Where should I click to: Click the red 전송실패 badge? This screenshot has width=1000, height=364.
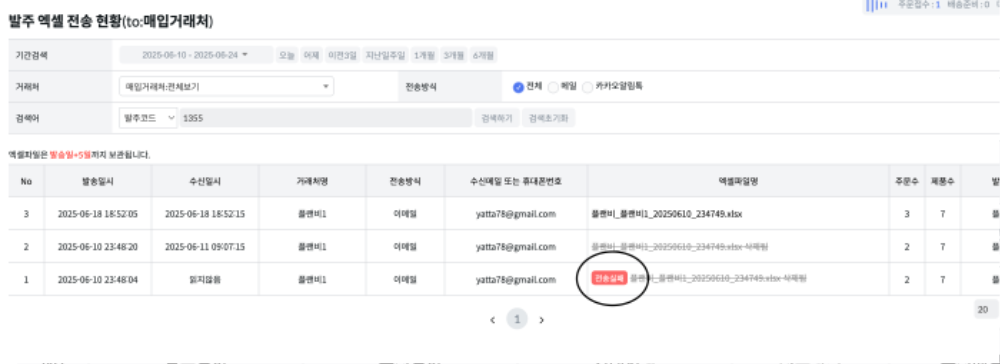point(610,279)
